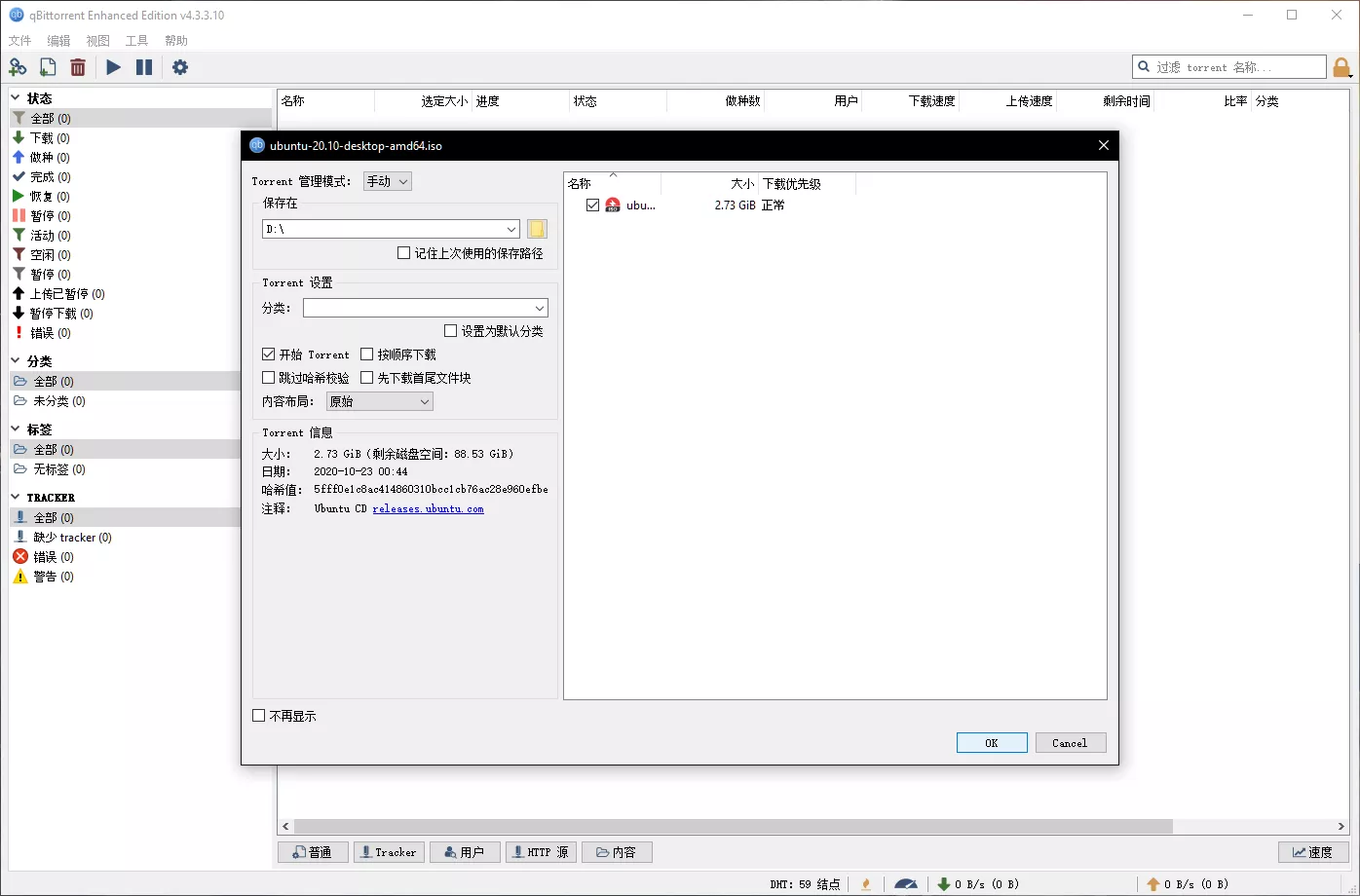Enable 记住上次使用的保存路径 checkbox

pyautogui.click(x=404, y=253)
